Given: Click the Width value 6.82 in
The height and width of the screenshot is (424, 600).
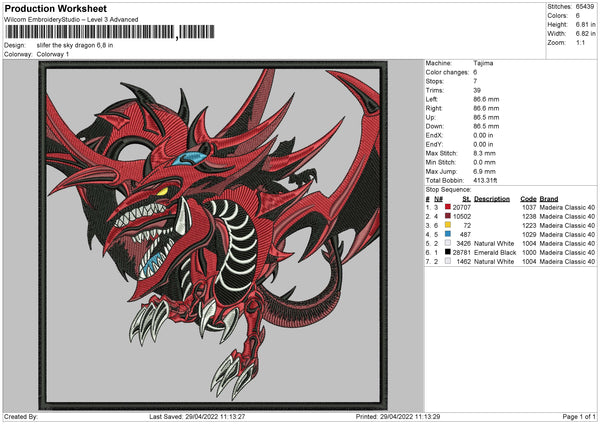Looking at the screenshot, I should point(585,34).
